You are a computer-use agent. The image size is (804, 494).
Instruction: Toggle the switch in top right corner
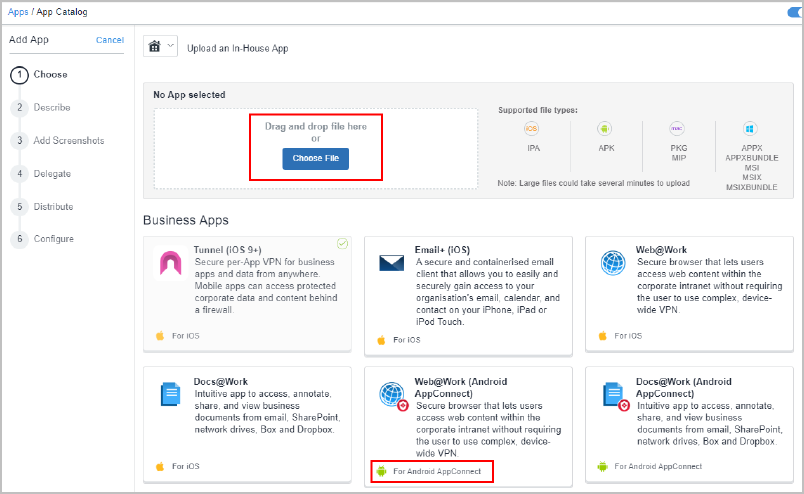[x=795, y=12]
